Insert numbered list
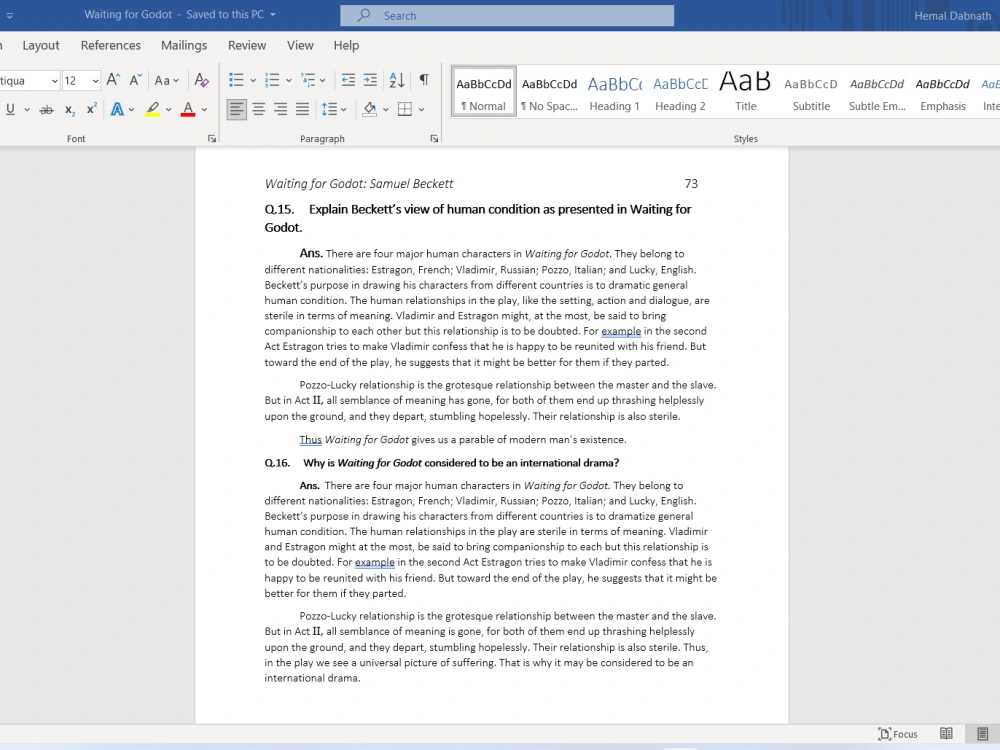 click(272, 80)
